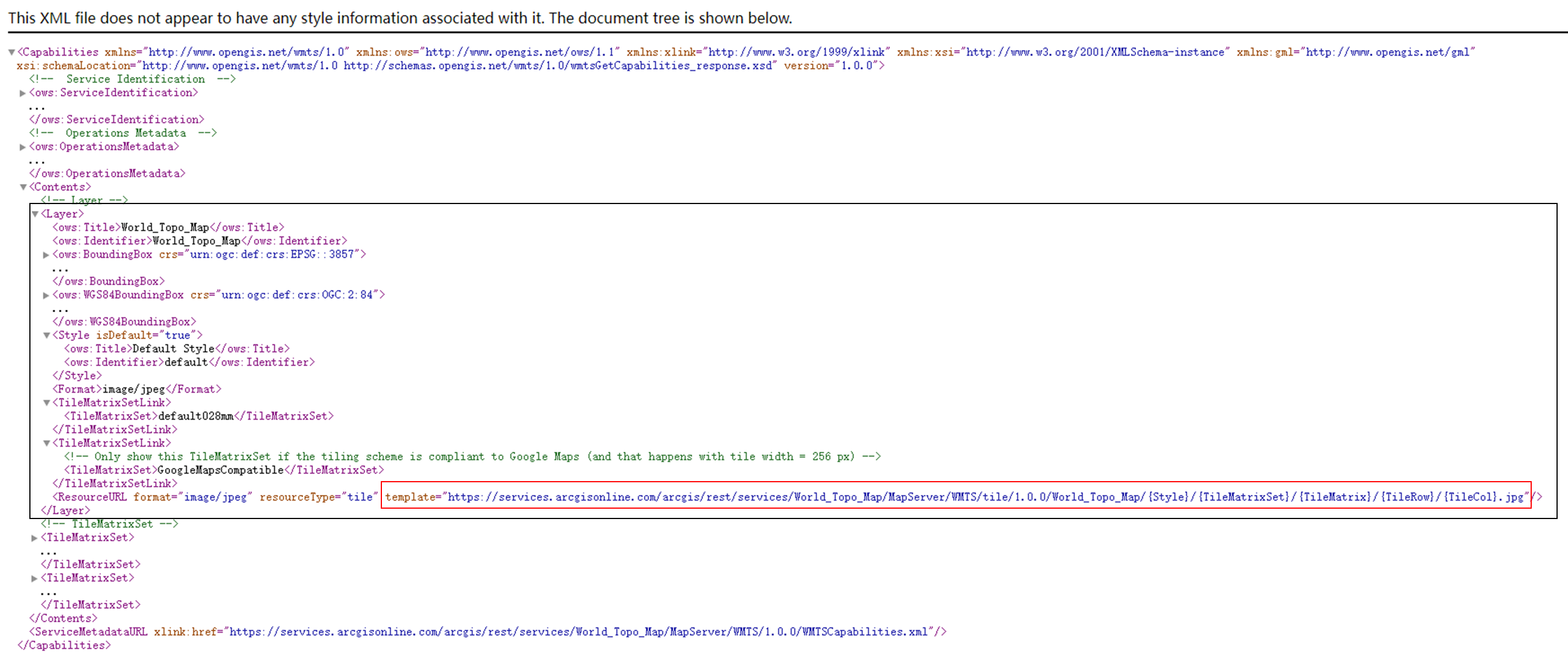Screen dimensions: 1568x657
Task: Expand the ows:BoundingBox EPSG 3857 node
Action: (x=46, y=255)
